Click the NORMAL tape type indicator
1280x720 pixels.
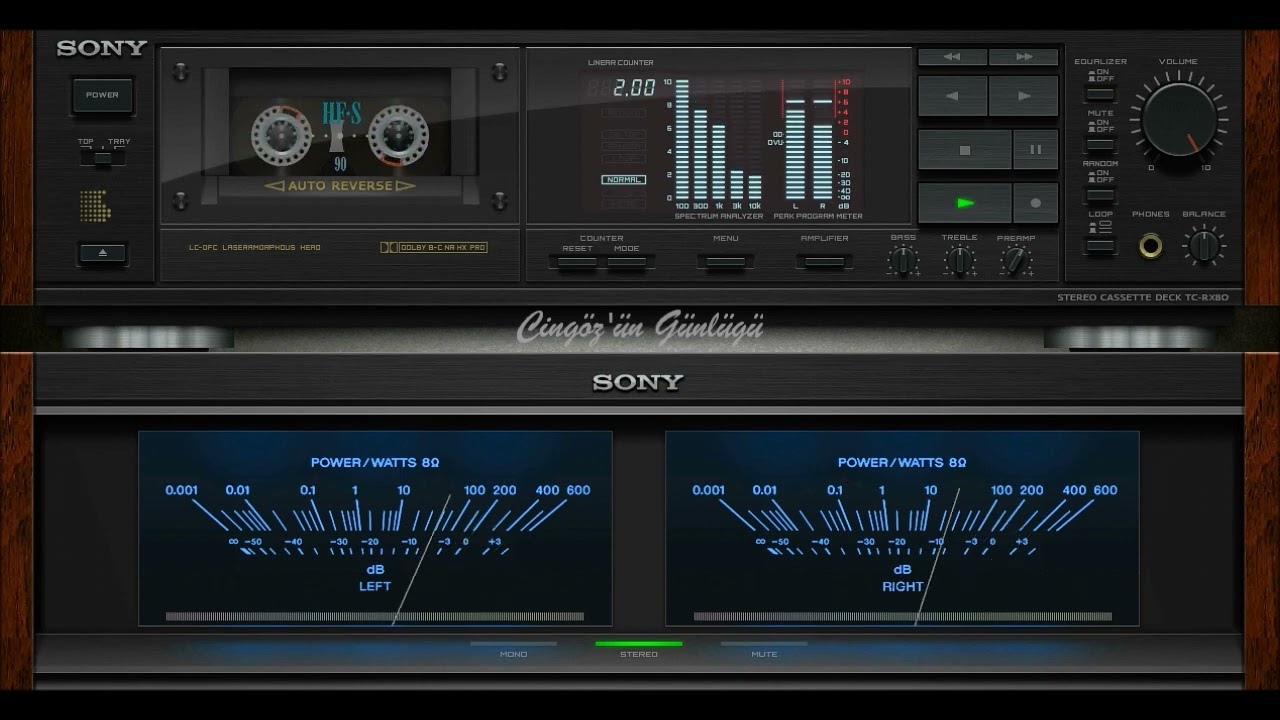tap(623, 180)
